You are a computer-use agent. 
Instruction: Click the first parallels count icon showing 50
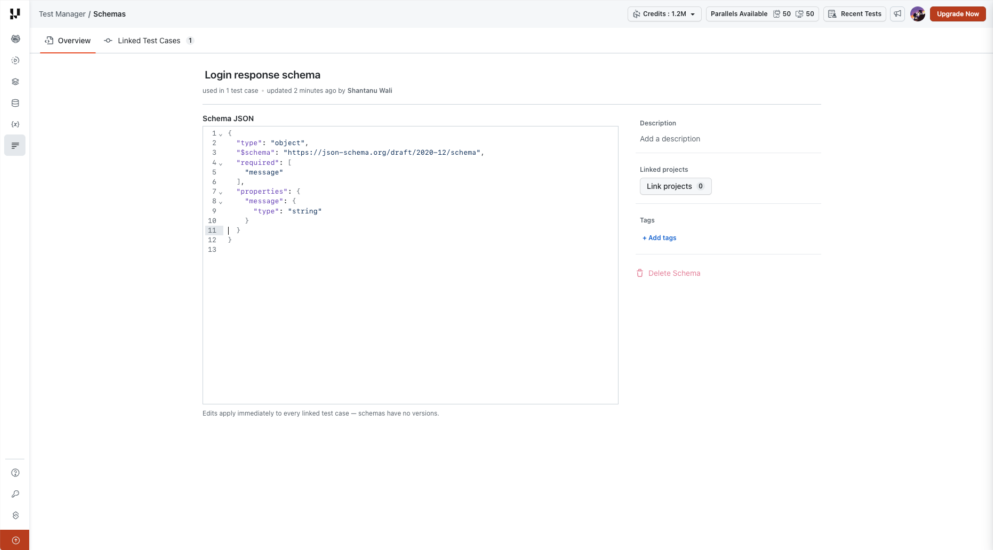[776, 14]
